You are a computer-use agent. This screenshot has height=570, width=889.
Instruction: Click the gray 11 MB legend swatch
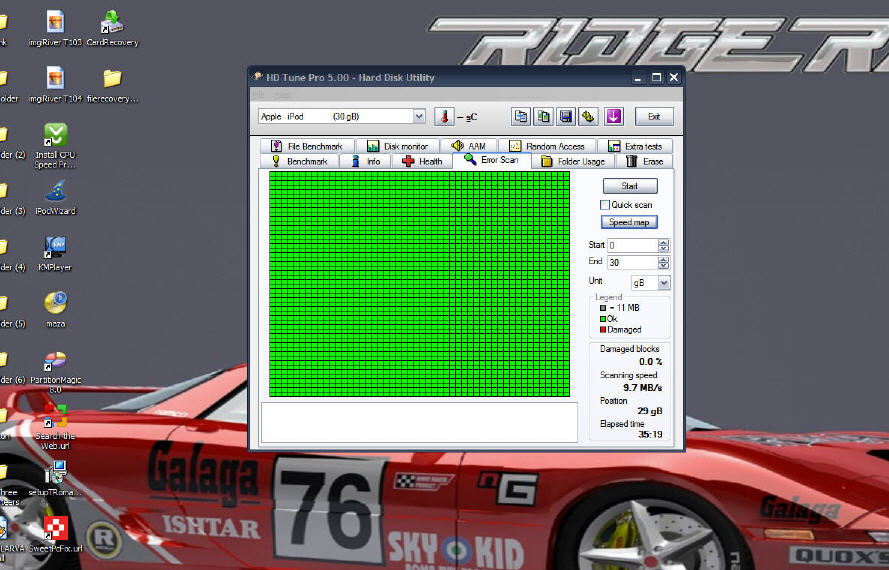[603, 308]
